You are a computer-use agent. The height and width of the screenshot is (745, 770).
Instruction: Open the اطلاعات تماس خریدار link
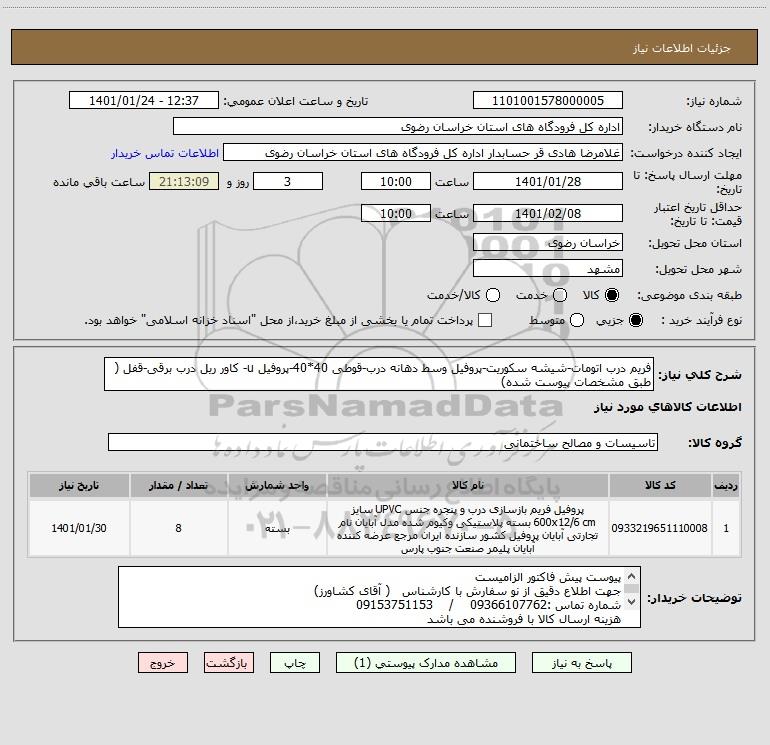(165, 153)
